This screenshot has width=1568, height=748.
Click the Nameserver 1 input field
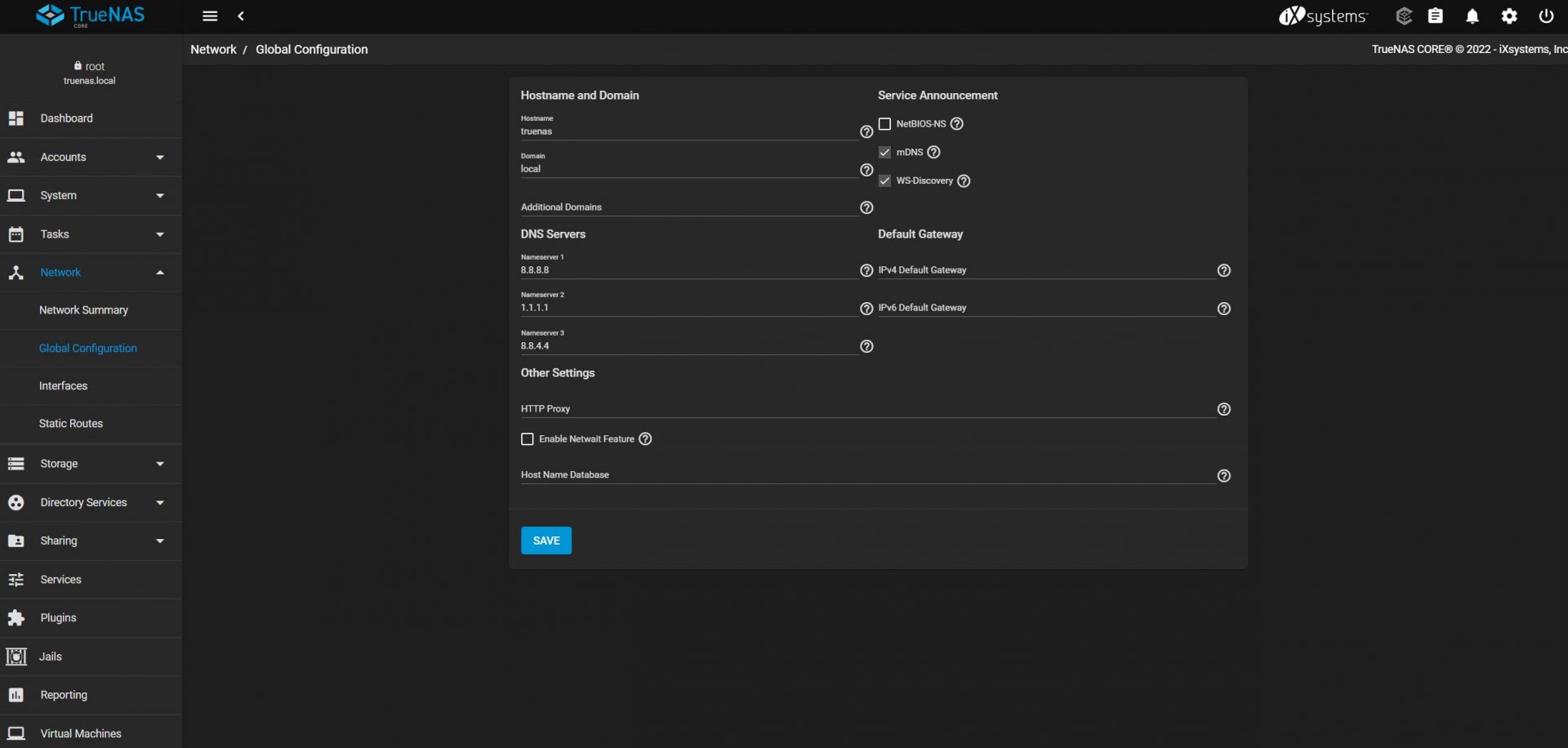click(x=686, y=270)
